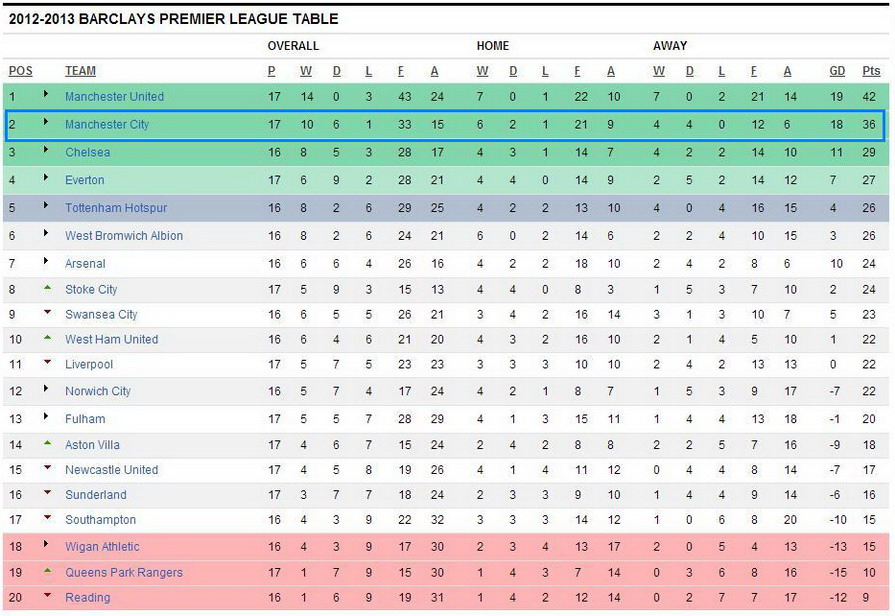The image size is (895, 616).
Task: Sort by the TEAM column header
Action: [x=80, y=71]
